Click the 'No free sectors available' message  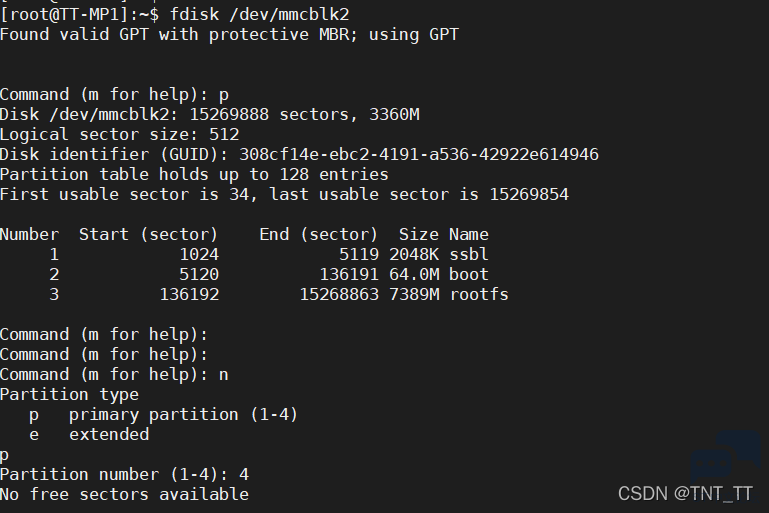125,494
